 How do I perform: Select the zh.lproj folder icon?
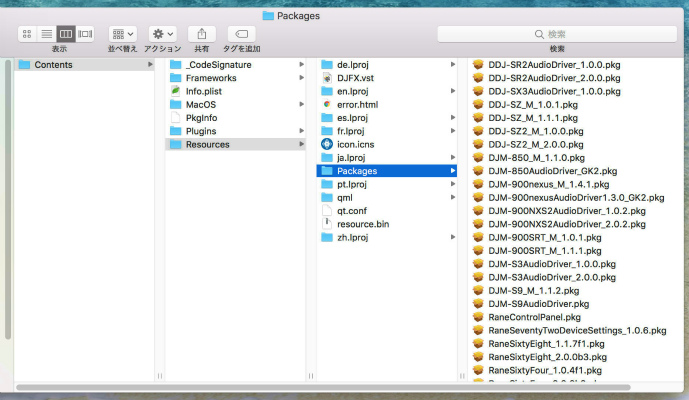click(327, 237)
